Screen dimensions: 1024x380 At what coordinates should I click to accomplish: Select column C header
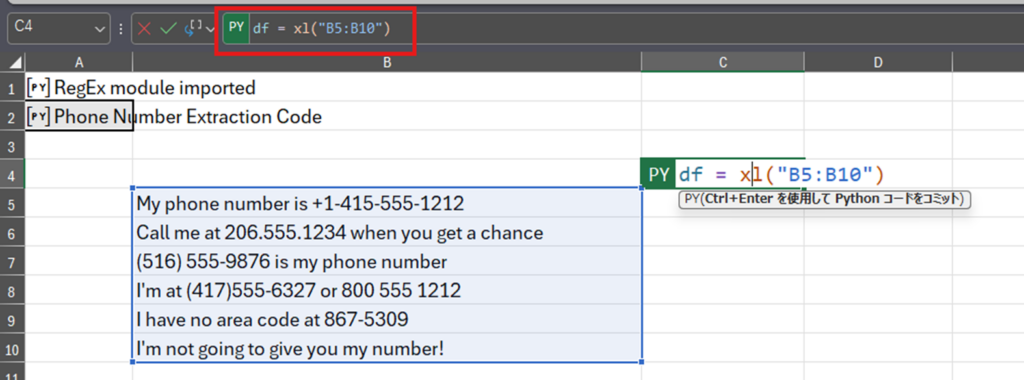[723, 63]
